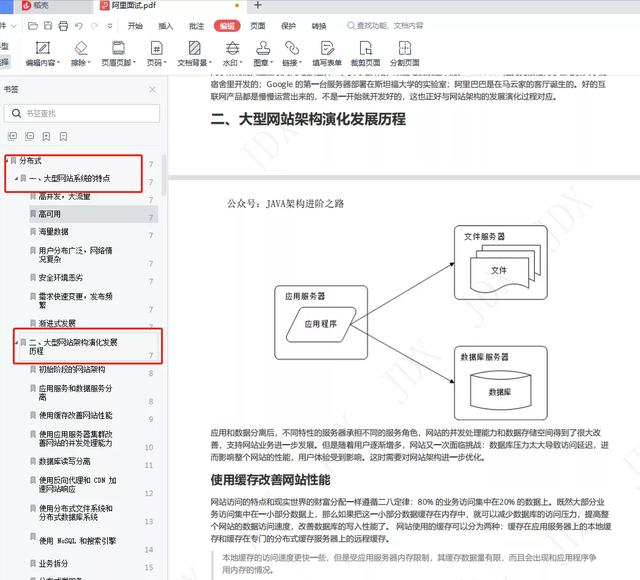Click the 水印 watermark icon
The height and width of the screenshot is (580, 640).
[232, 48]
